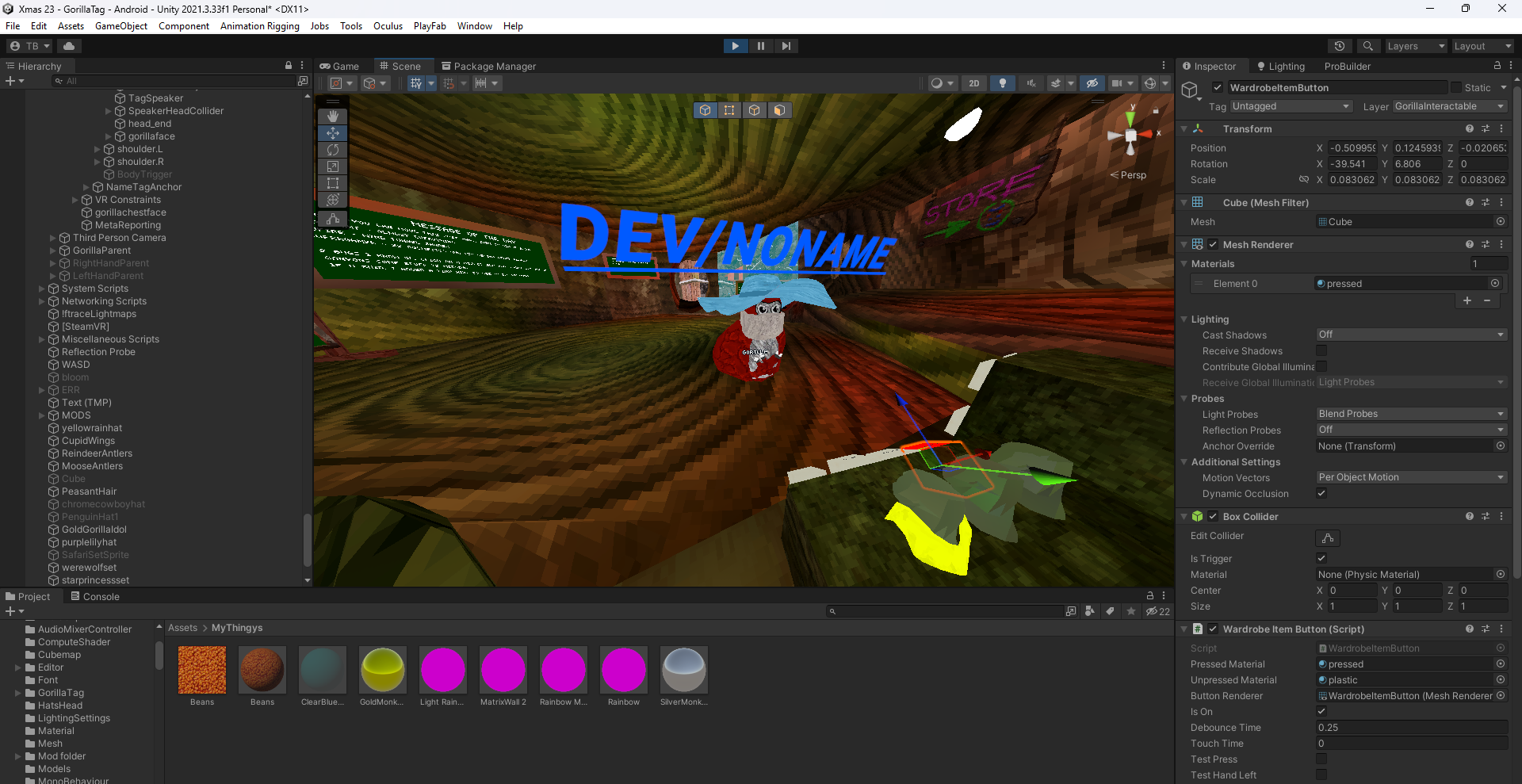Select ProBuilder Face selection mode

779,110
